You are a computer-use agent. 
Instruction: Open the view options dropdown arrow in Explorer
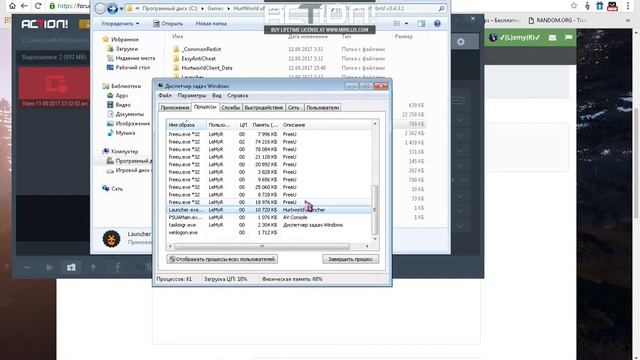tap(407, 24)
